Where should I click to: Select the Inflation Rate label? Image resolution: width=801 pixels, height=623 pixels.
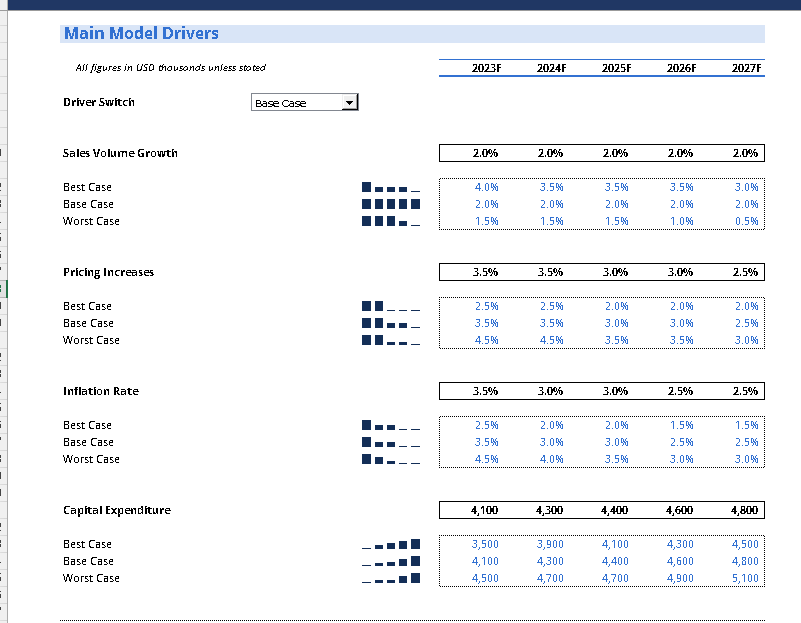point(101,391)
